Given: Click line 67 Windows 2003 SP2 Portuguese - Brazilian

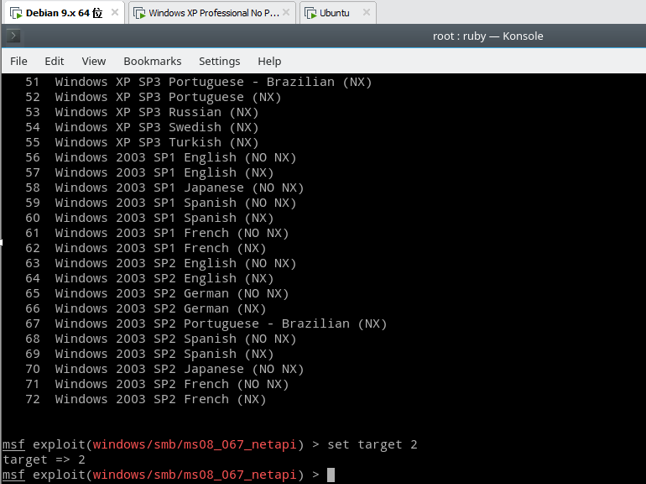Looking at the screenshot, I should pyautogui.click(x=206, y=324).
